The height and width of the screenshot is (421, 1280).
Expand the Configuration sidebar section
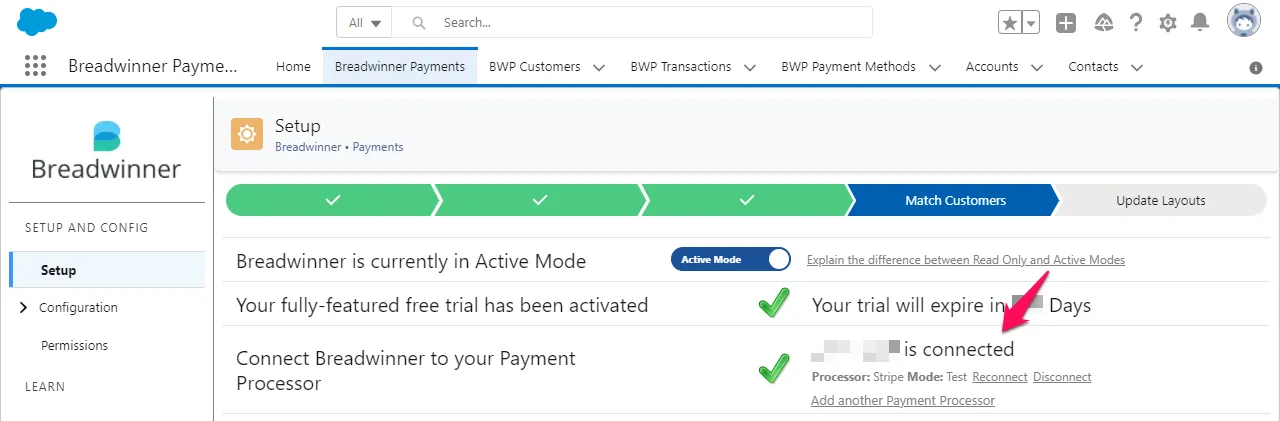[23, 308]
